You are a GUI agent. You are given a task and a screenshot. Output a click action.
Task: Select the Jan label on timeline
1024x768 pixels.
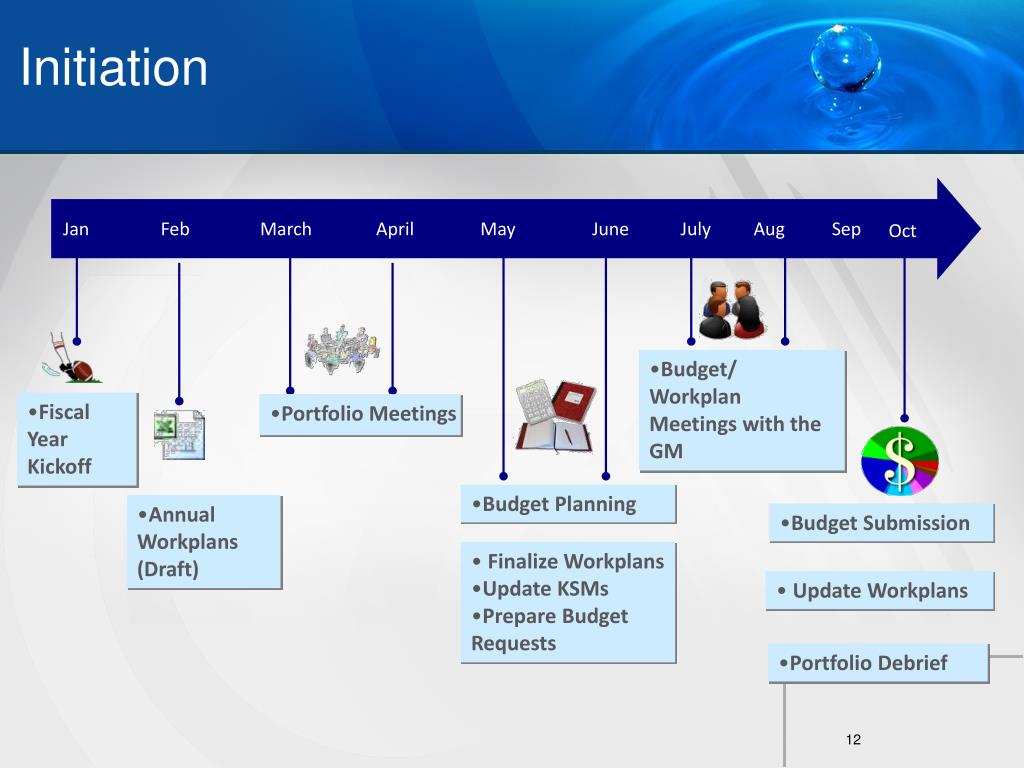[x=76, y=229]
